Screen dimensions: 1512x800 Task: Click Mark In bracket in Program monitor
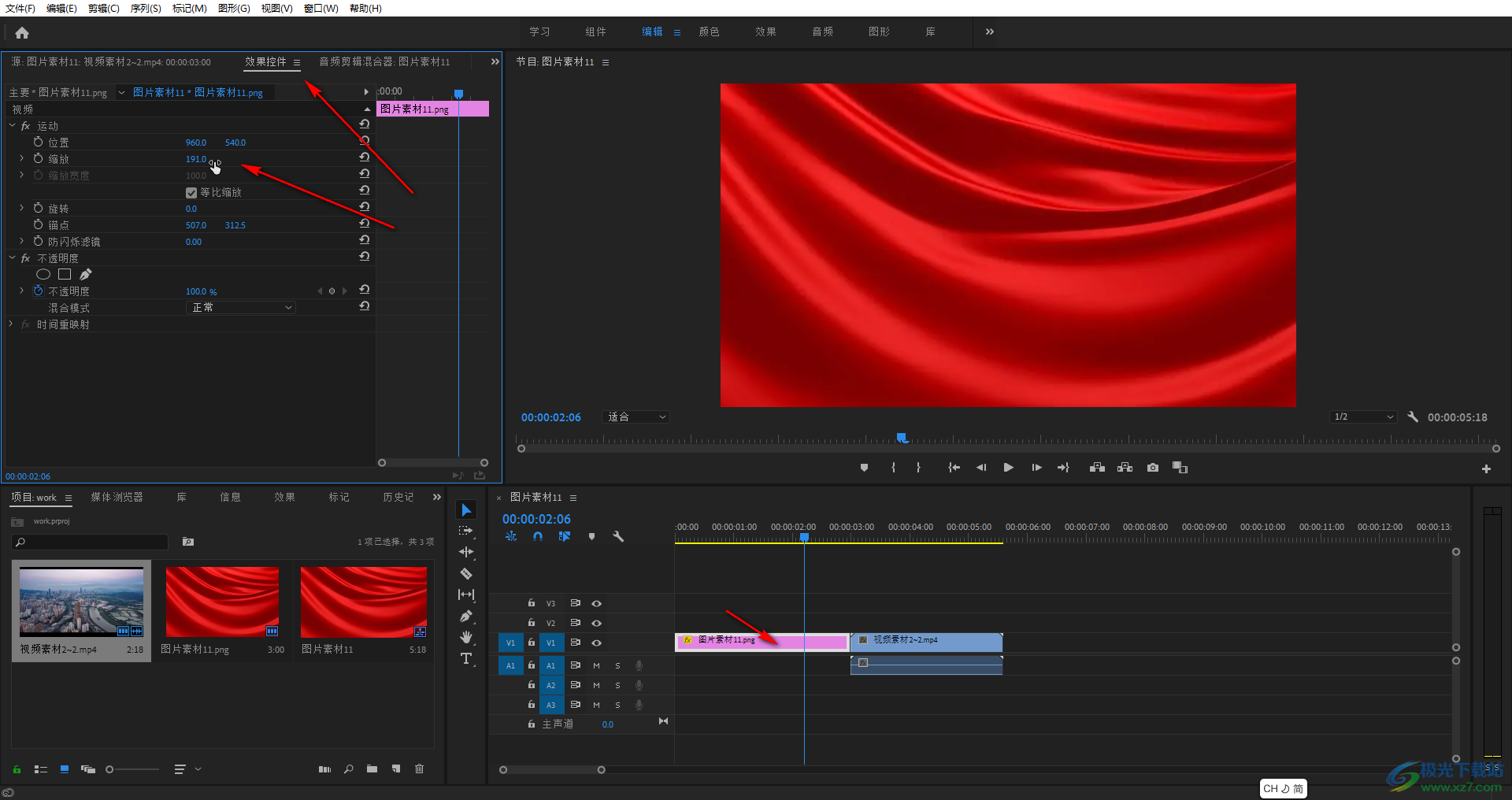(x=893, y=468)
